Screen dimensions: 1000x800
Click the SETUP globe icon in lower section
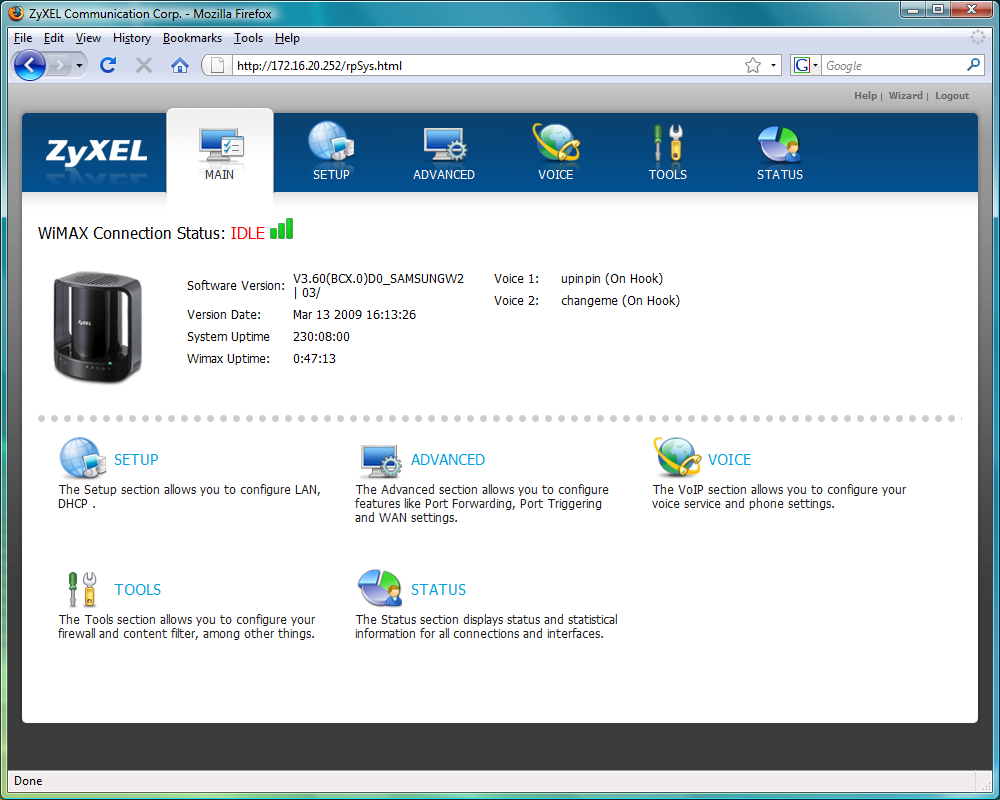[x=83, y=458]
